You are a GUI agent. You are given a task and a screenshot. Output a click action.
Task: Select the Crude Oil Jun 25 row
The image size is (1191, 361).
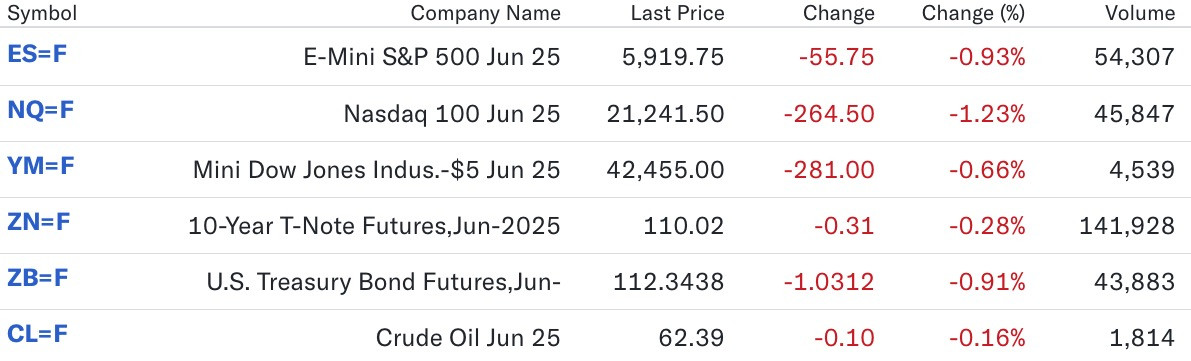coord(596,335)
